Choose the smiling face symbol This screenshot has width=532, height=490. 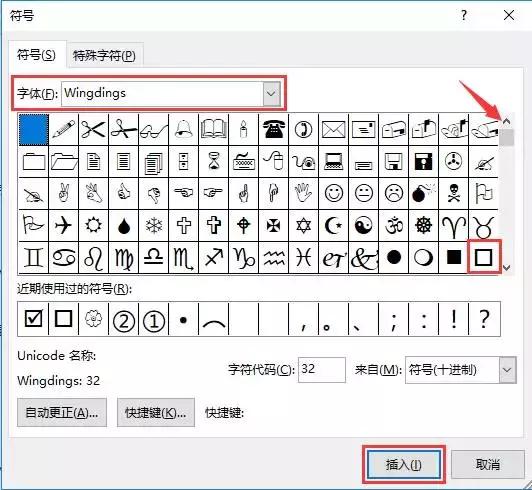334,193
